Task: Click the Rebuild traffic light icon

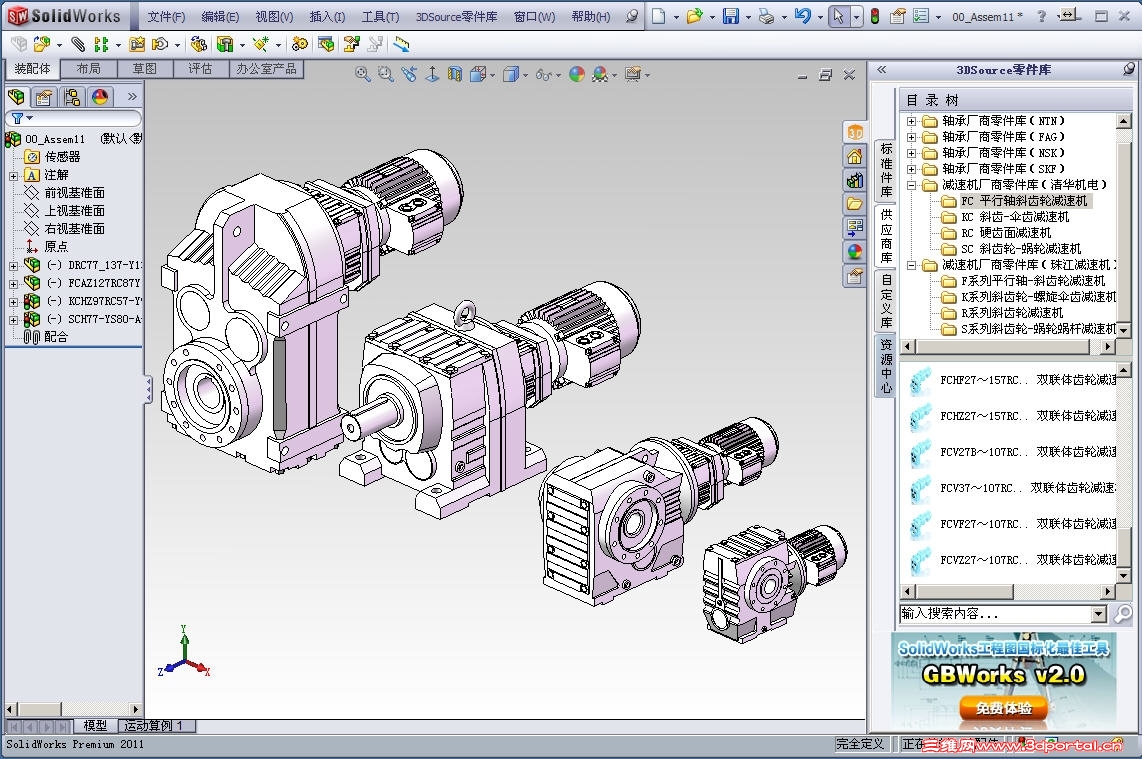Action: coord(874,16)
